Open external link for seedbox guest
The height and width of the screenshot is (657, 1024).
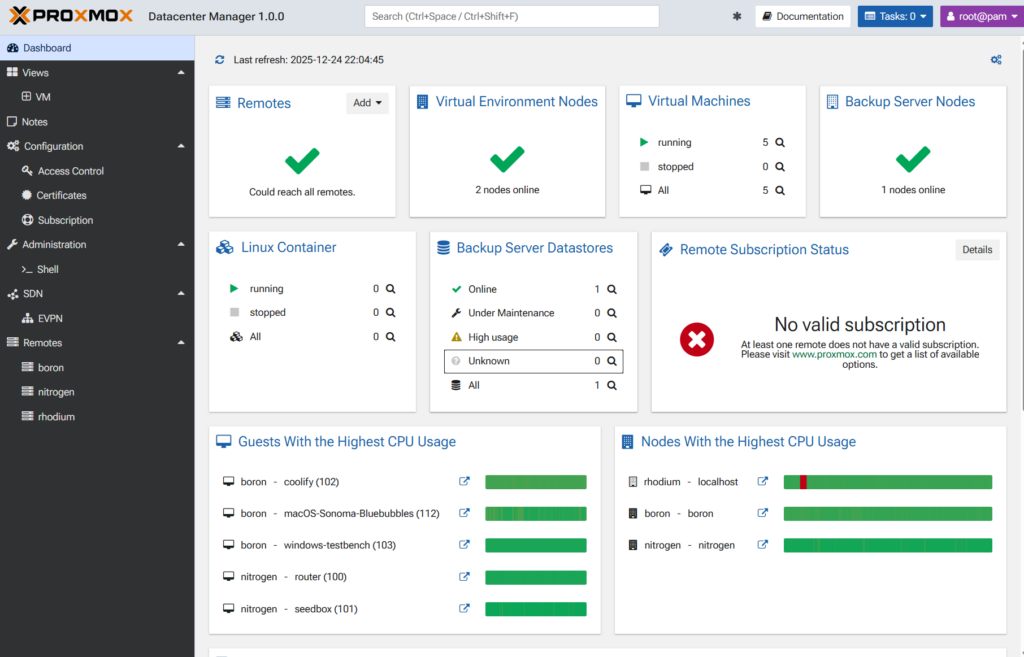point(464,609)
